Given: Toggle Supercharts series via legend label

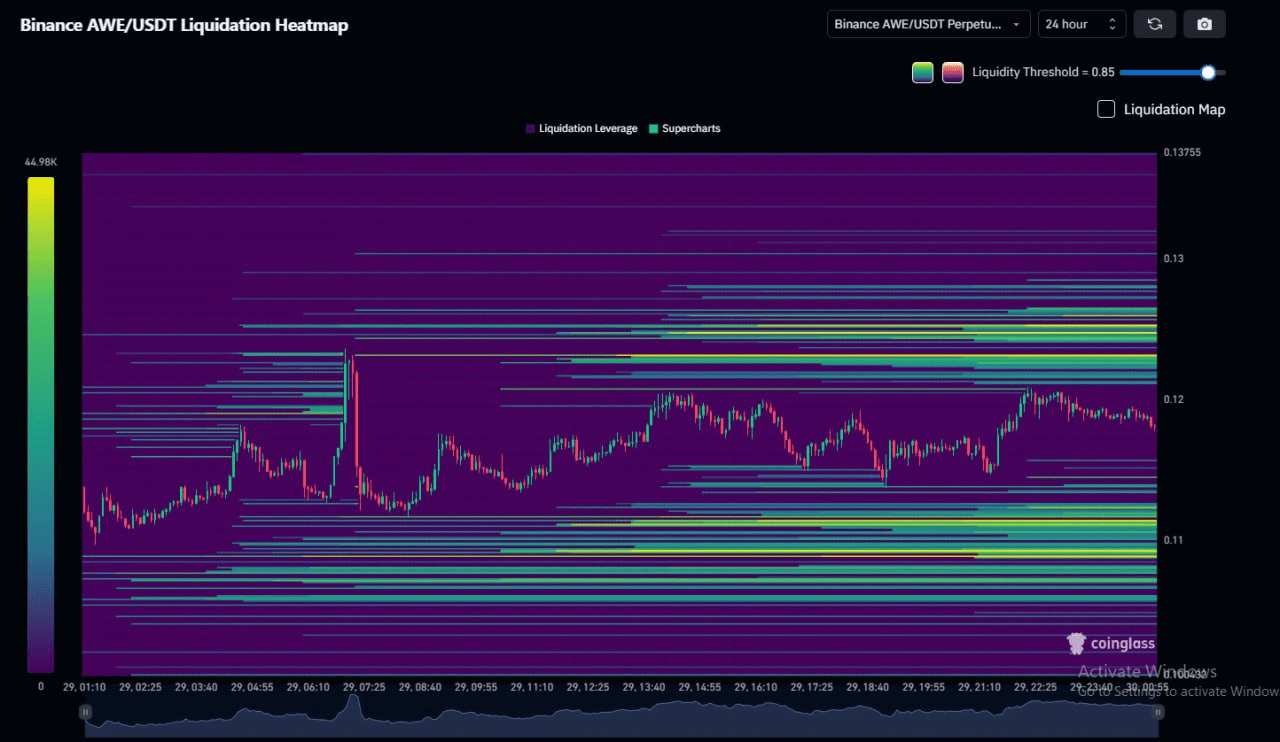Looking at the screenshot, I should pyautogui.click(x=691, y=129).
